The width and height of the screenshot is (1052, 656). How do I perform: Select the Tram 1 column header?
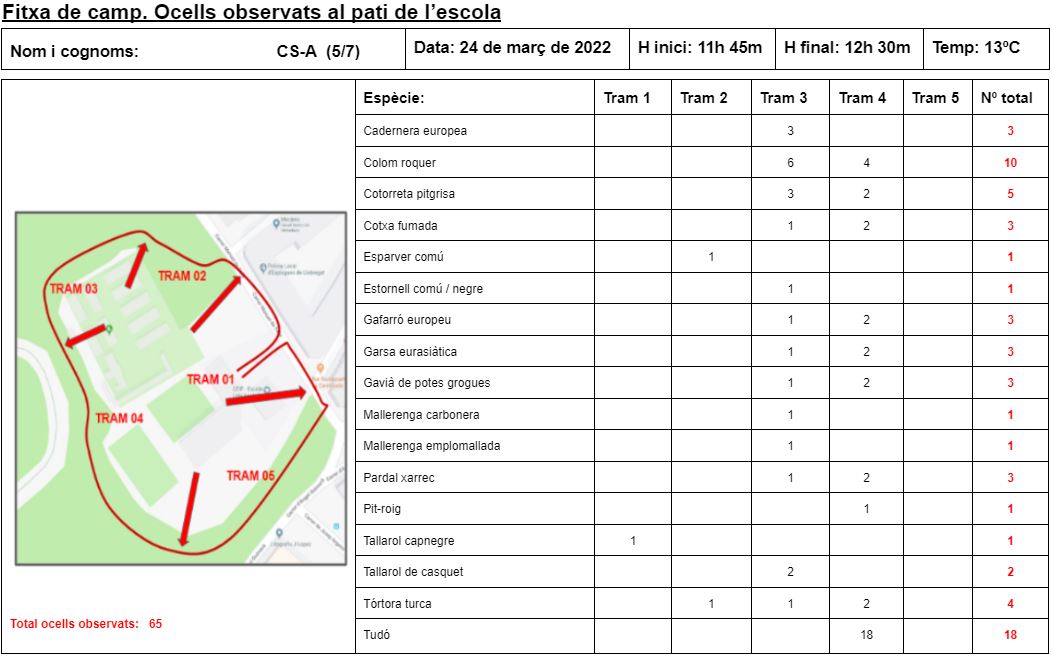[x=627, y=98]
